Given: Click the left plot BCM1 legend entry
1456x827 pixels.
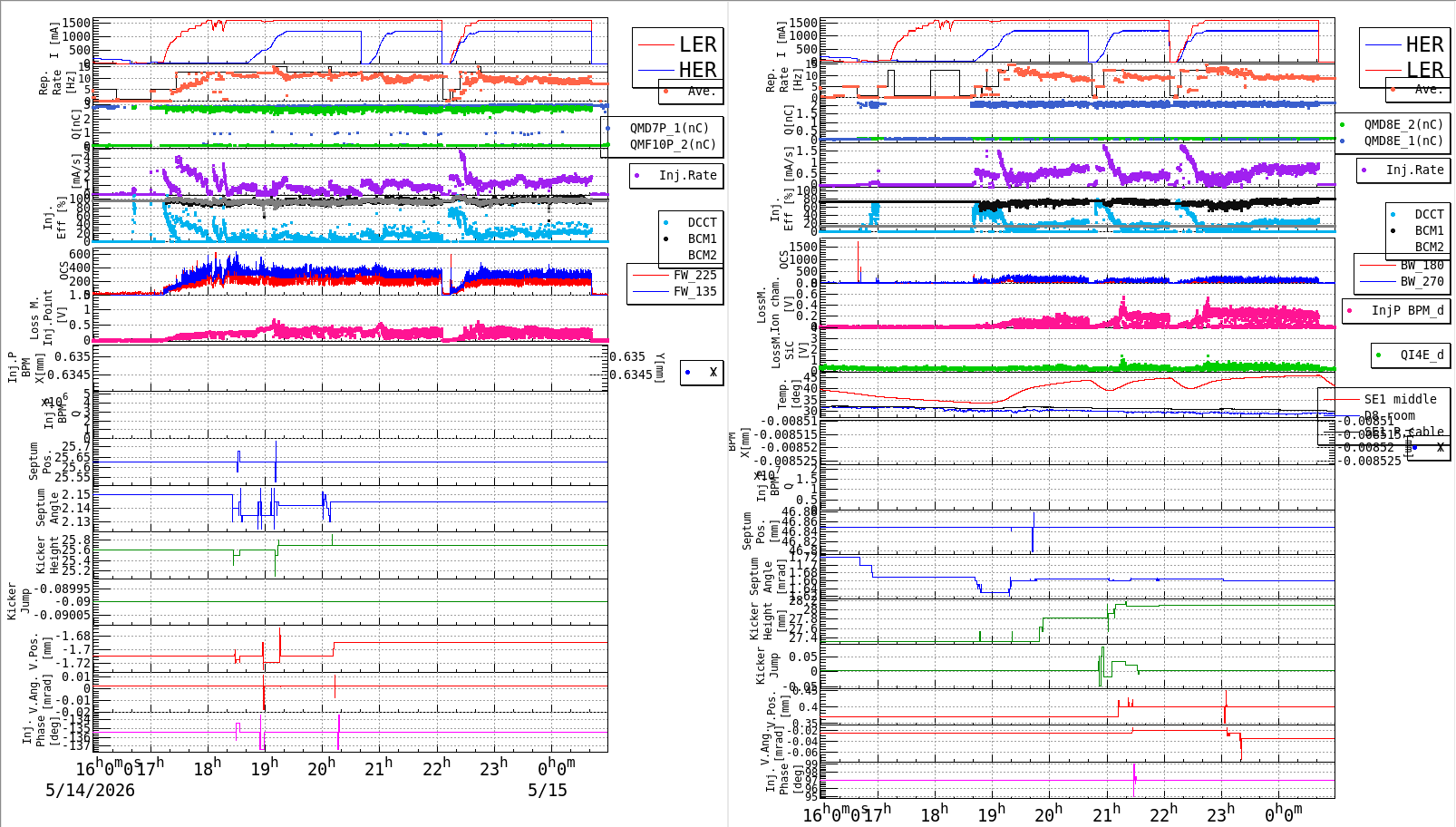Looking at the screenshot, I should (702, 238).
